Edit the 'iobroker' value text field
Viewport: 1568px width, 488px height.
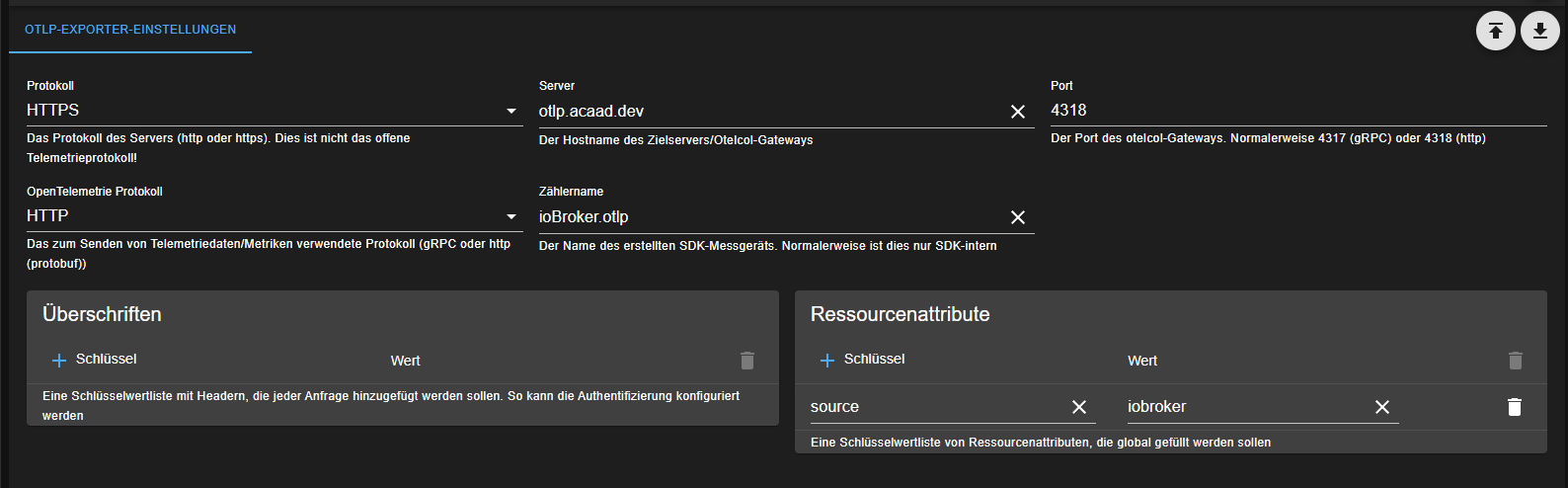(1244, 407)
